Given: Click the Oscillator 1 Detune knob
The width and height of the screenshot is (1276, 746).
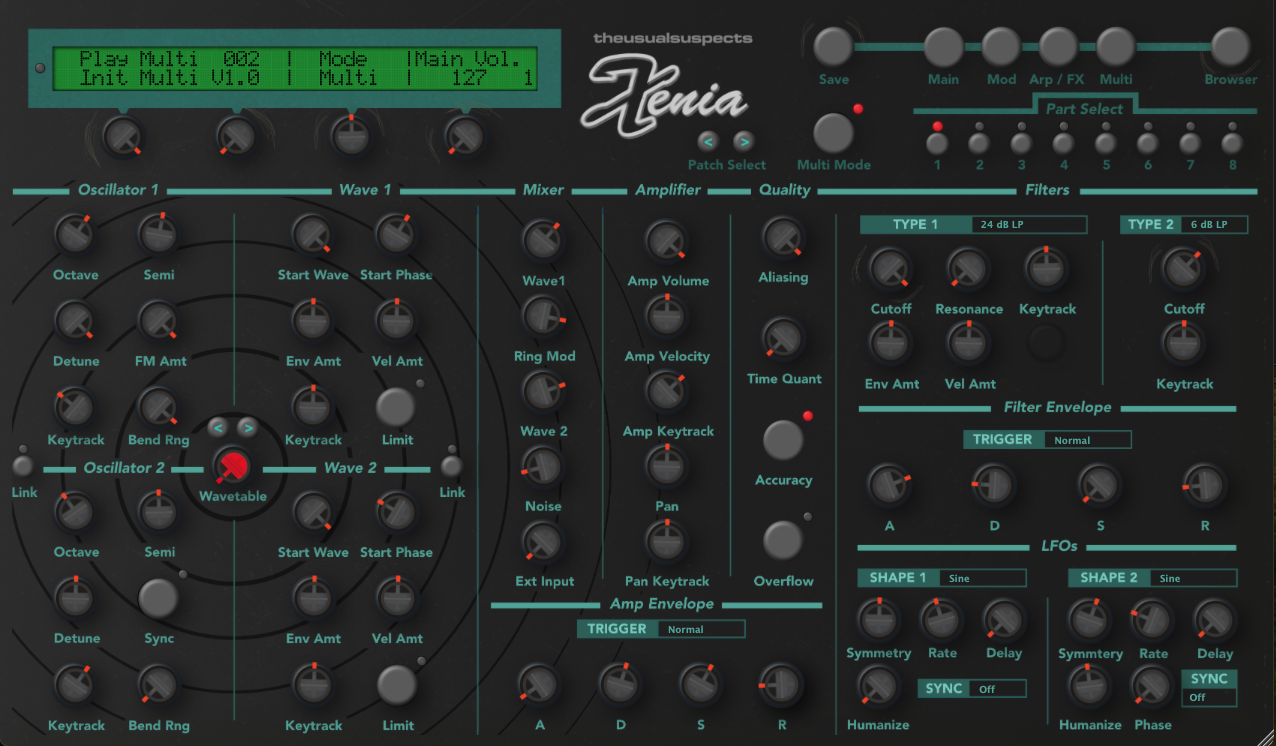Looking at the screenshot, I should pos(73,320).
